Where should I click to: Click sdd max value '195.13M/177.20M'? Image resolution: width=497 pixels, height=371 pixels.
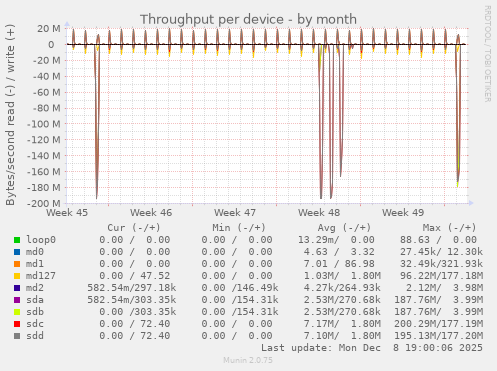pyautogui.click(x=438, y=336)
